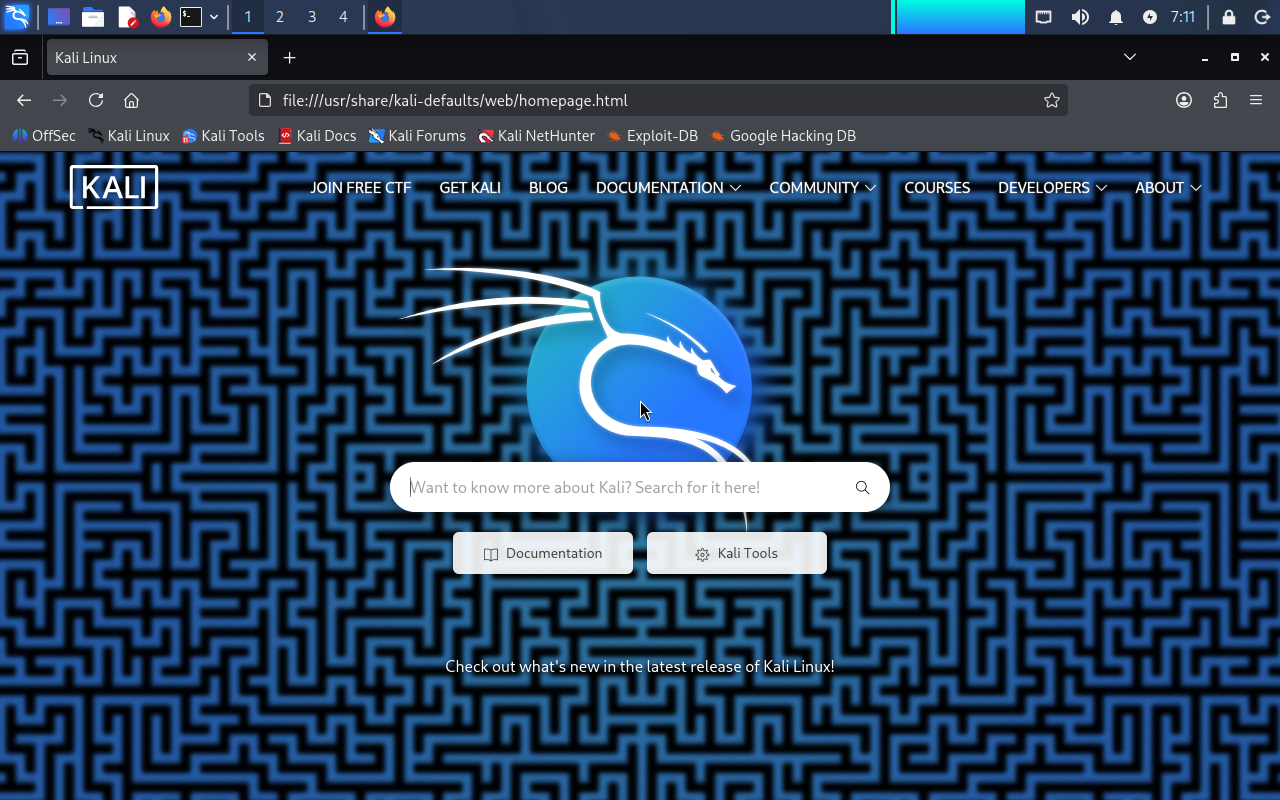Click the magnifier icon in search box
This screenshot has width=1280, height=800.
coord(862,488)
